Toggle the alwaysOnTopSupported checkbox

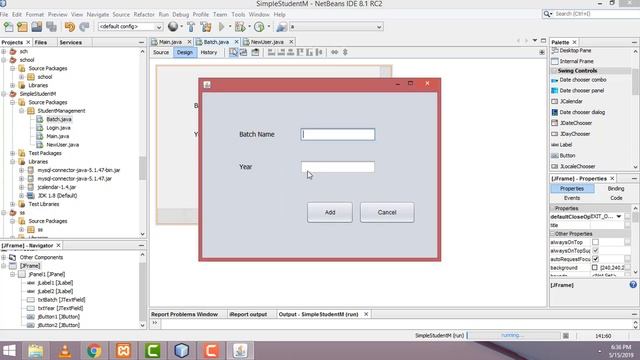coord(595,250)
